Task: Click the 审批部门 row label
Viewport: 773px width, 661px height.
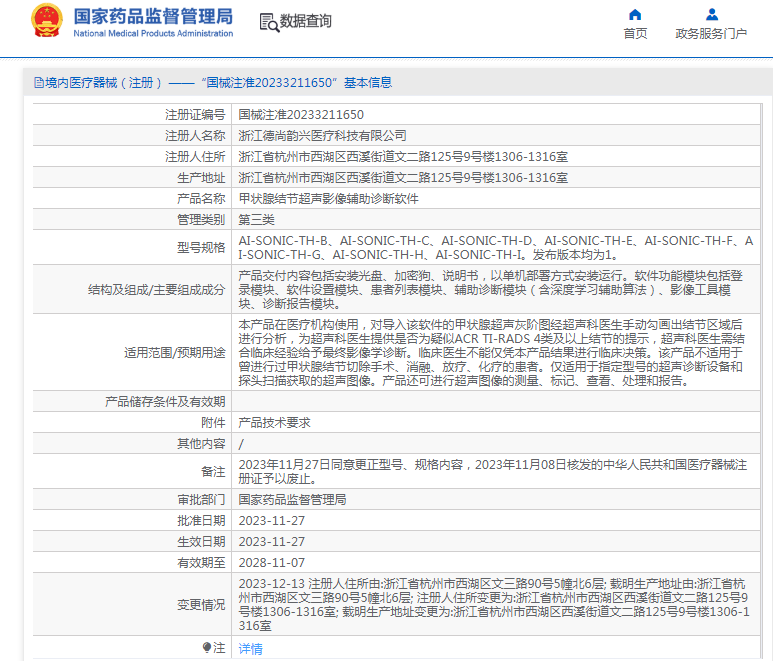Action: click(201, 500)
